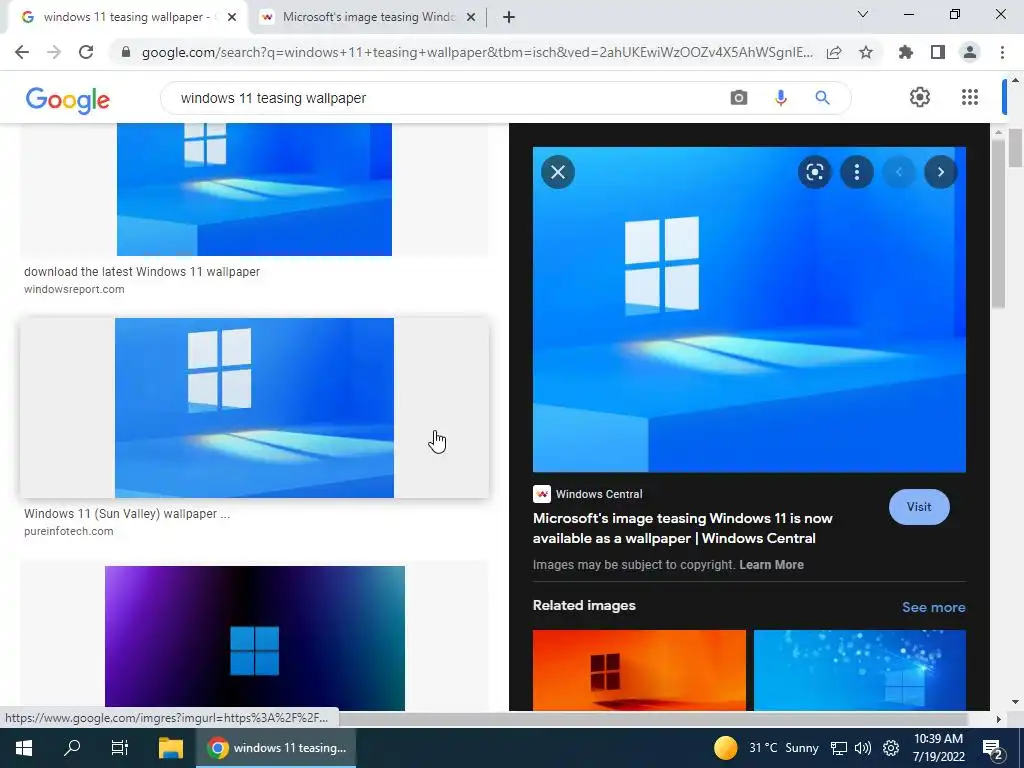Open 'Windows 11 (Sun Valley) wallpaper' result

[127, 514]
